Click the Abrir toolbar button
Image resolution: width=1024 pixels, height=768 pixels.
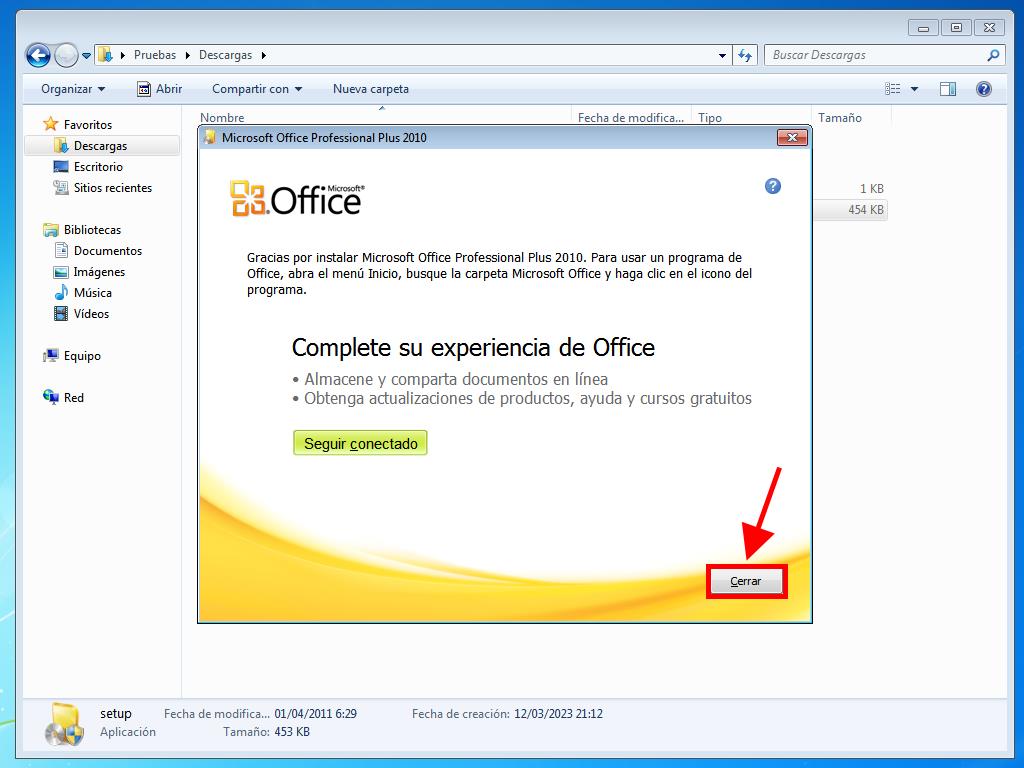(159, 89)
